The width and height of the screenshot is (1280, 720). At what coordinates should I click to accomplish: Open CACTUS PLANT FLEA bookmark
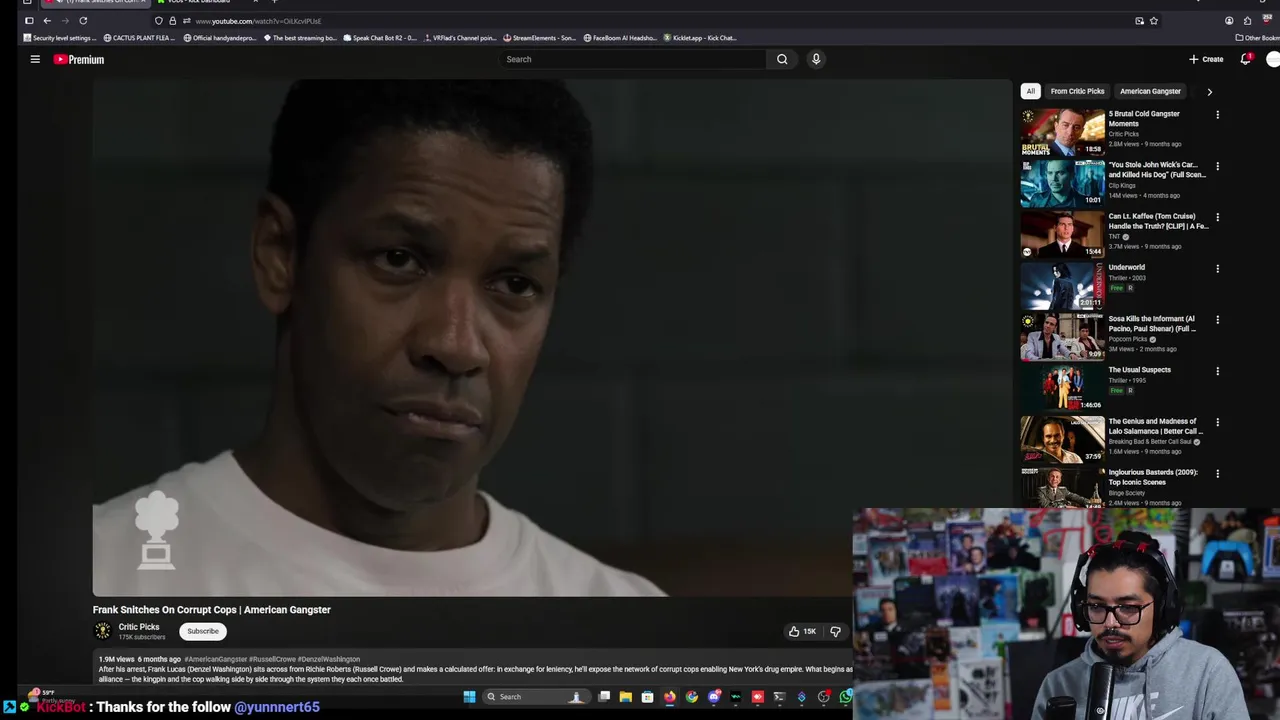coord(139,38)
